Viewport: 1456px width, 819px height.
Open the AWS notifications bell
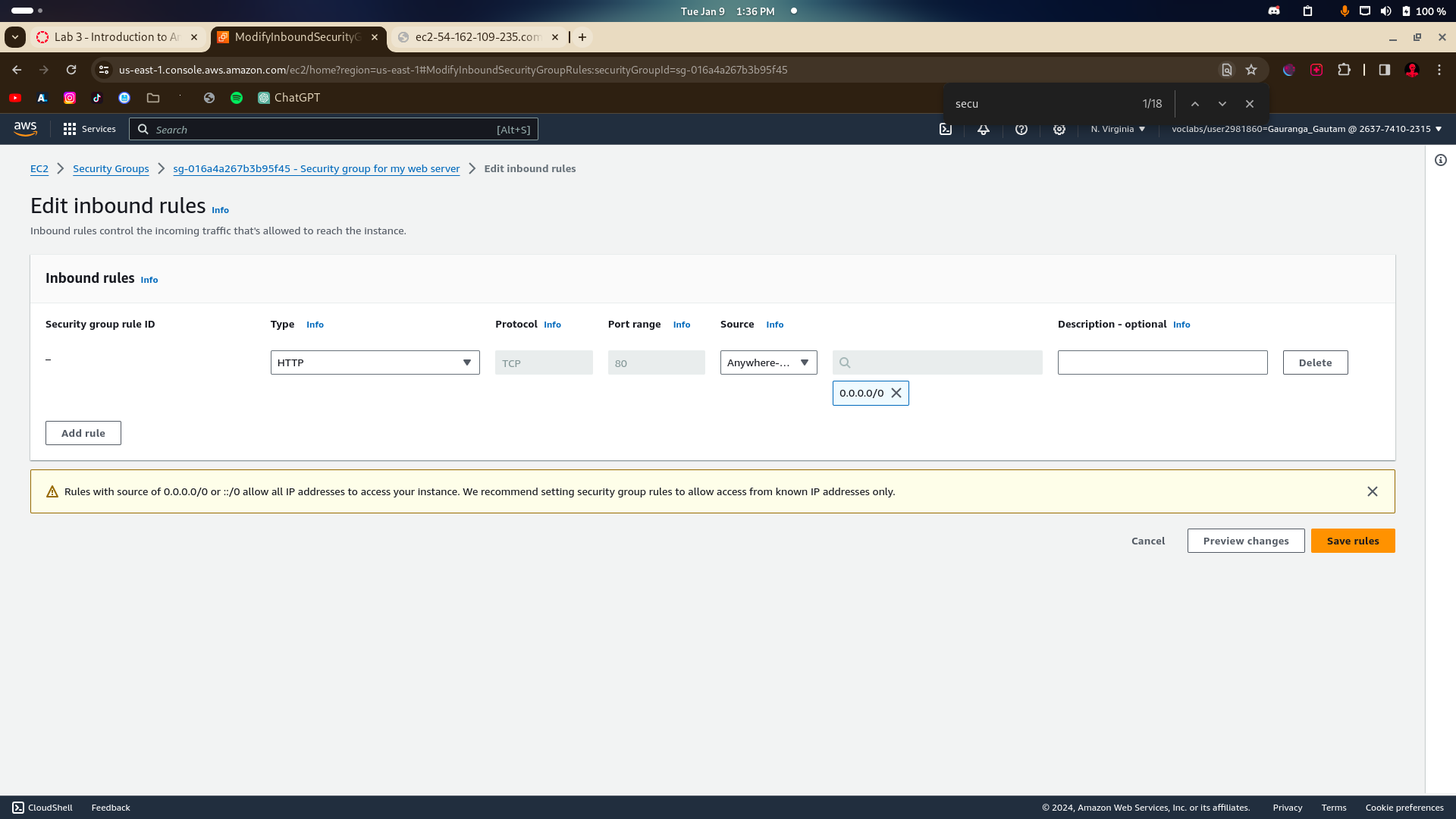pos(984,129)
